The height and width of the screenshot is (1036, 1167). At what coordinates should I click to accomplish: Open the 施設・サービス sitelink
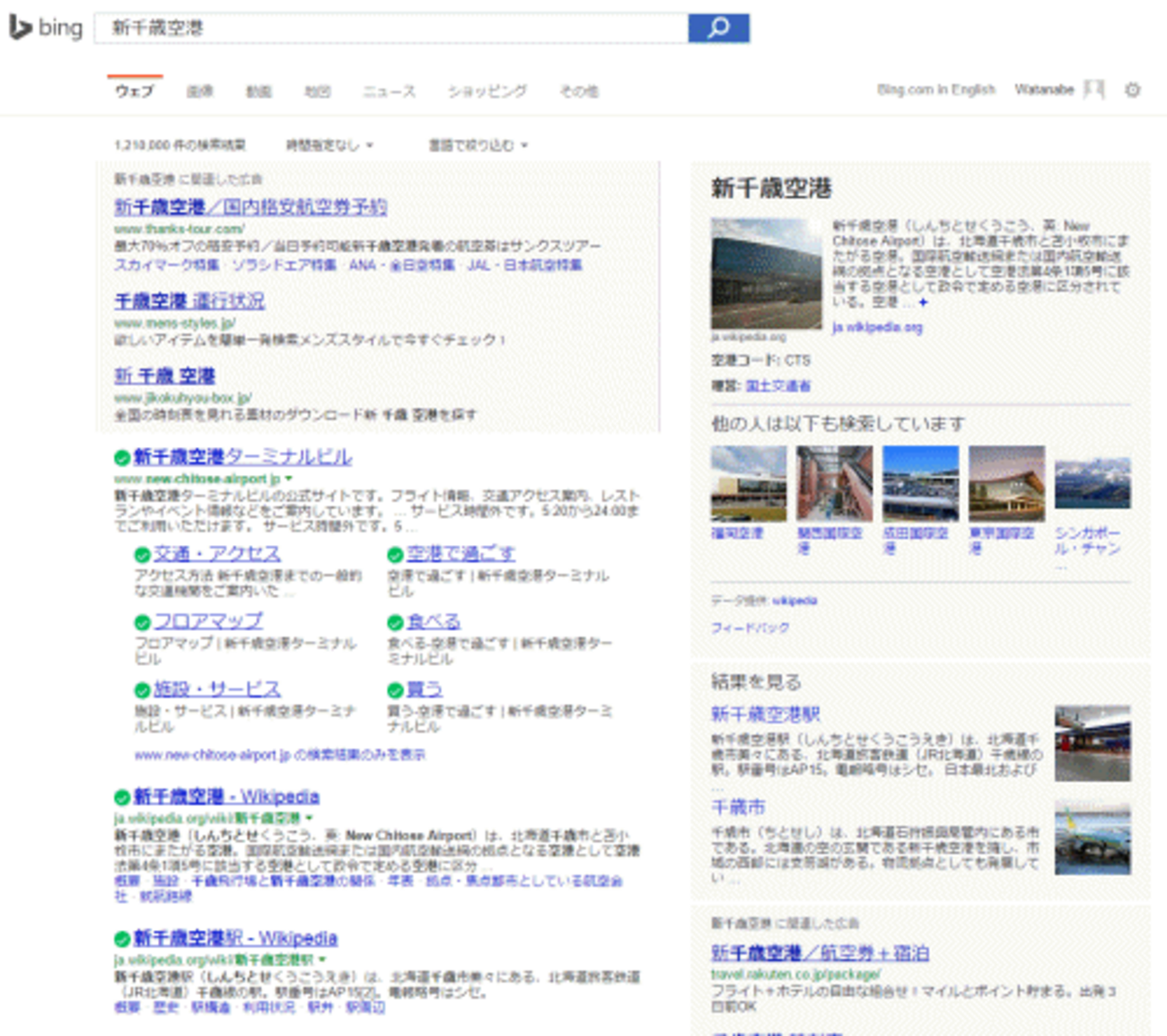pyautogui.click(x=217, y=689)
